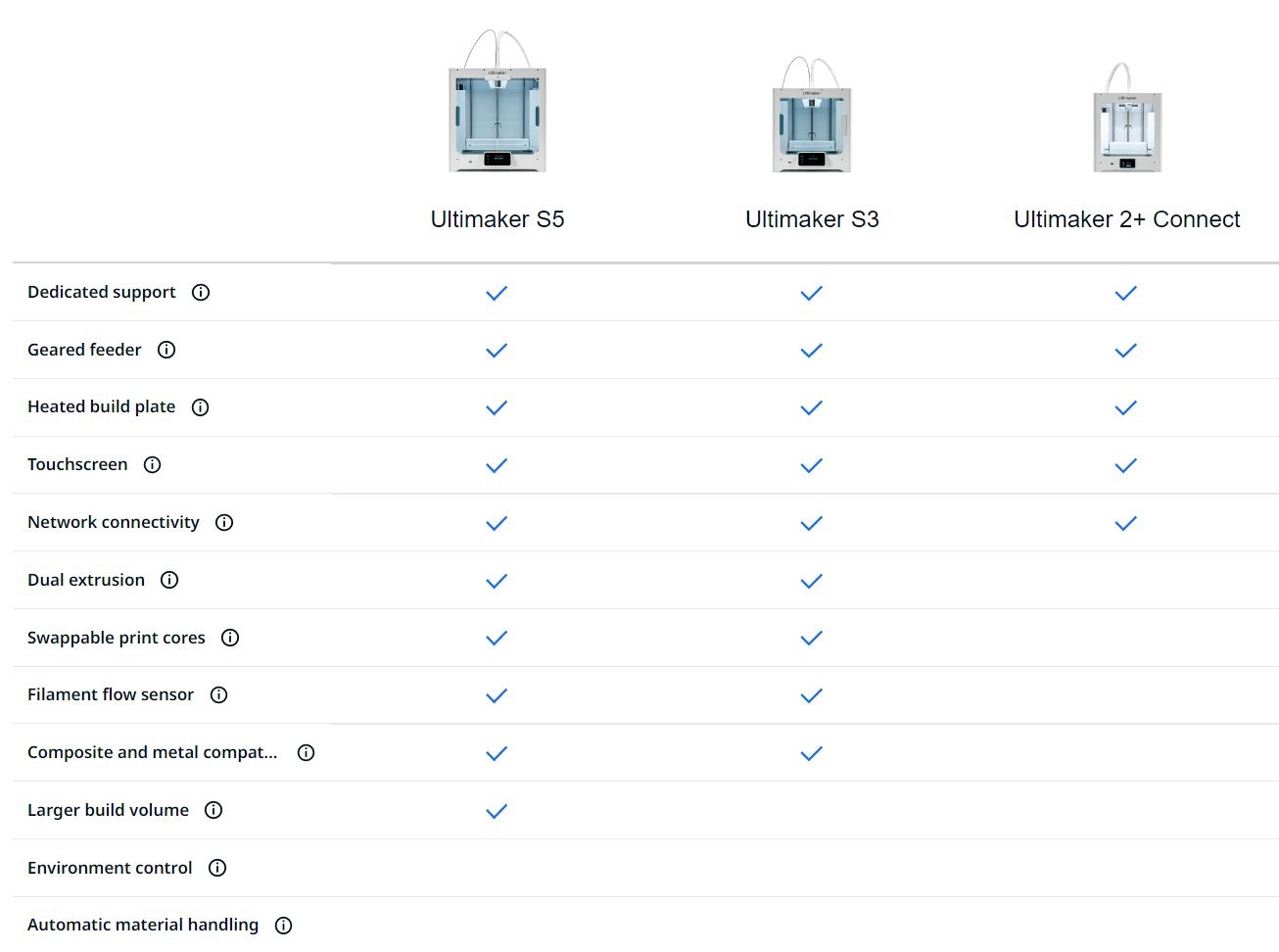Open the Filament flow sensor info icon
The width and height of the screenshot is (1279, 952).
[x=218, y=694]
